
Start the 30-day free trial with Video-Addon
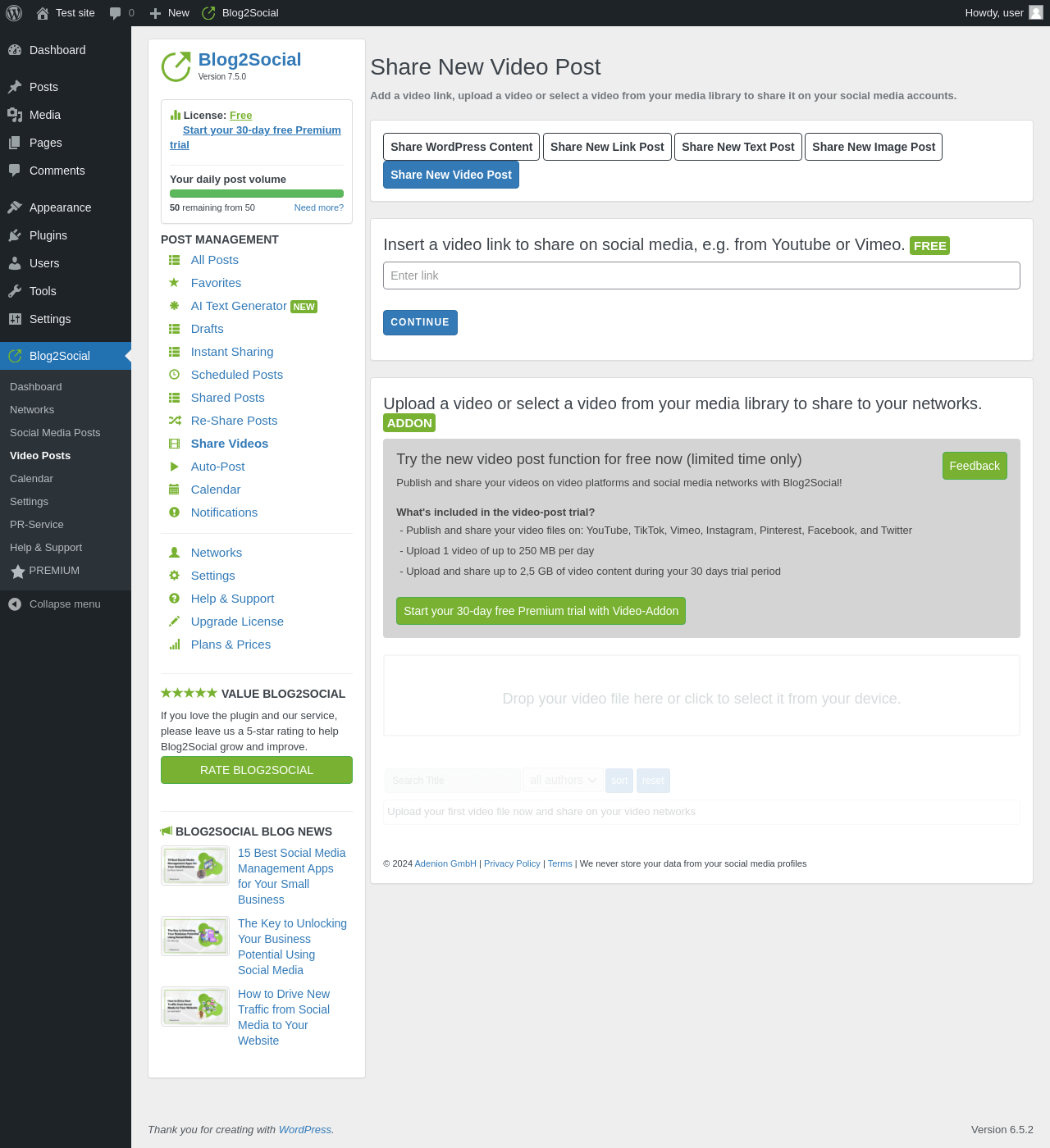[541, 611]
